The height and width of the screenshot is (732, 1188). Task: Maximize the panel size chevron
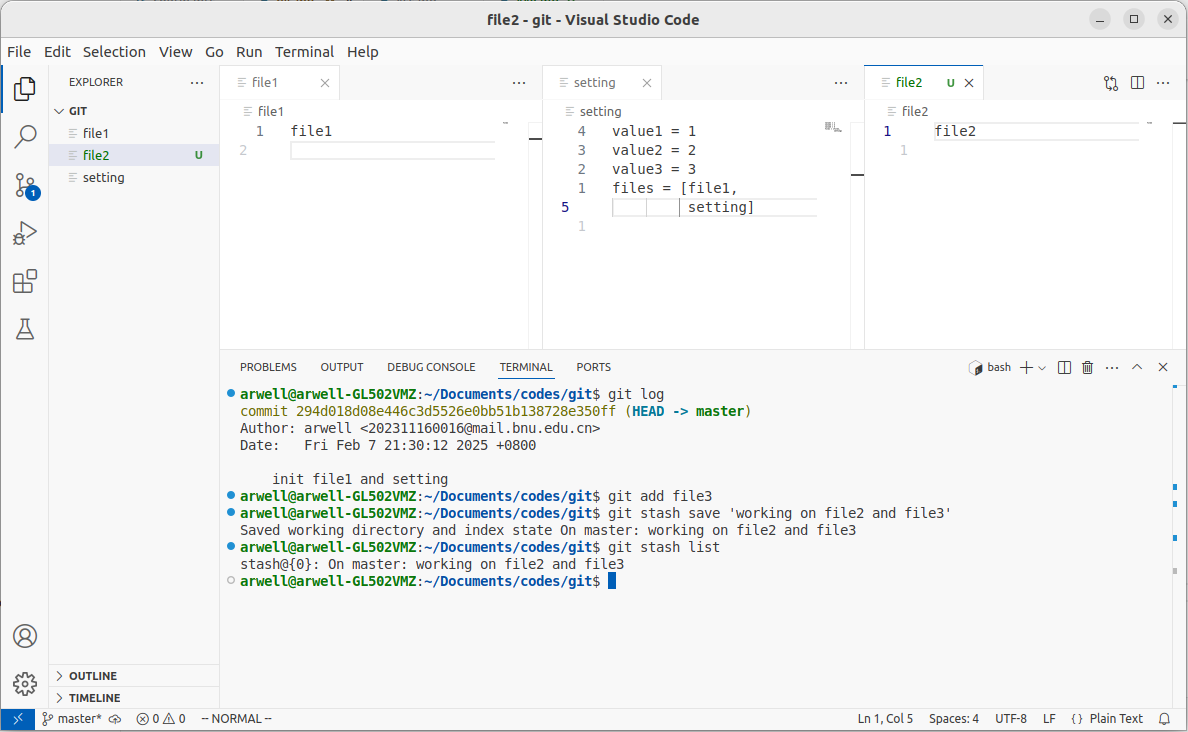tap(1137, 367)
